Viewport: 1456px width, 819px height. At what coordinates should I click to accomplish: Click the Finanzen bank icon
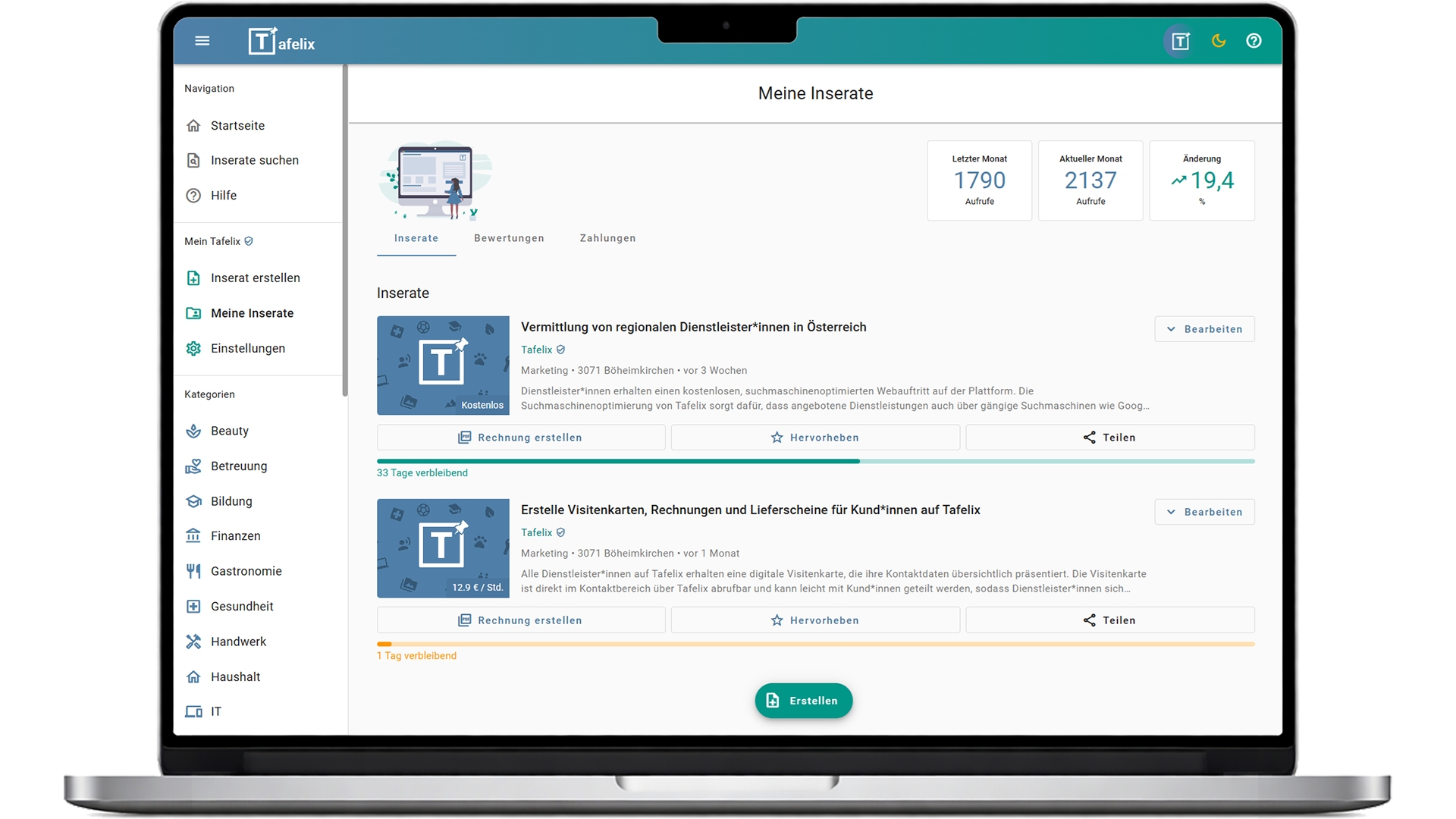point(193,536)
